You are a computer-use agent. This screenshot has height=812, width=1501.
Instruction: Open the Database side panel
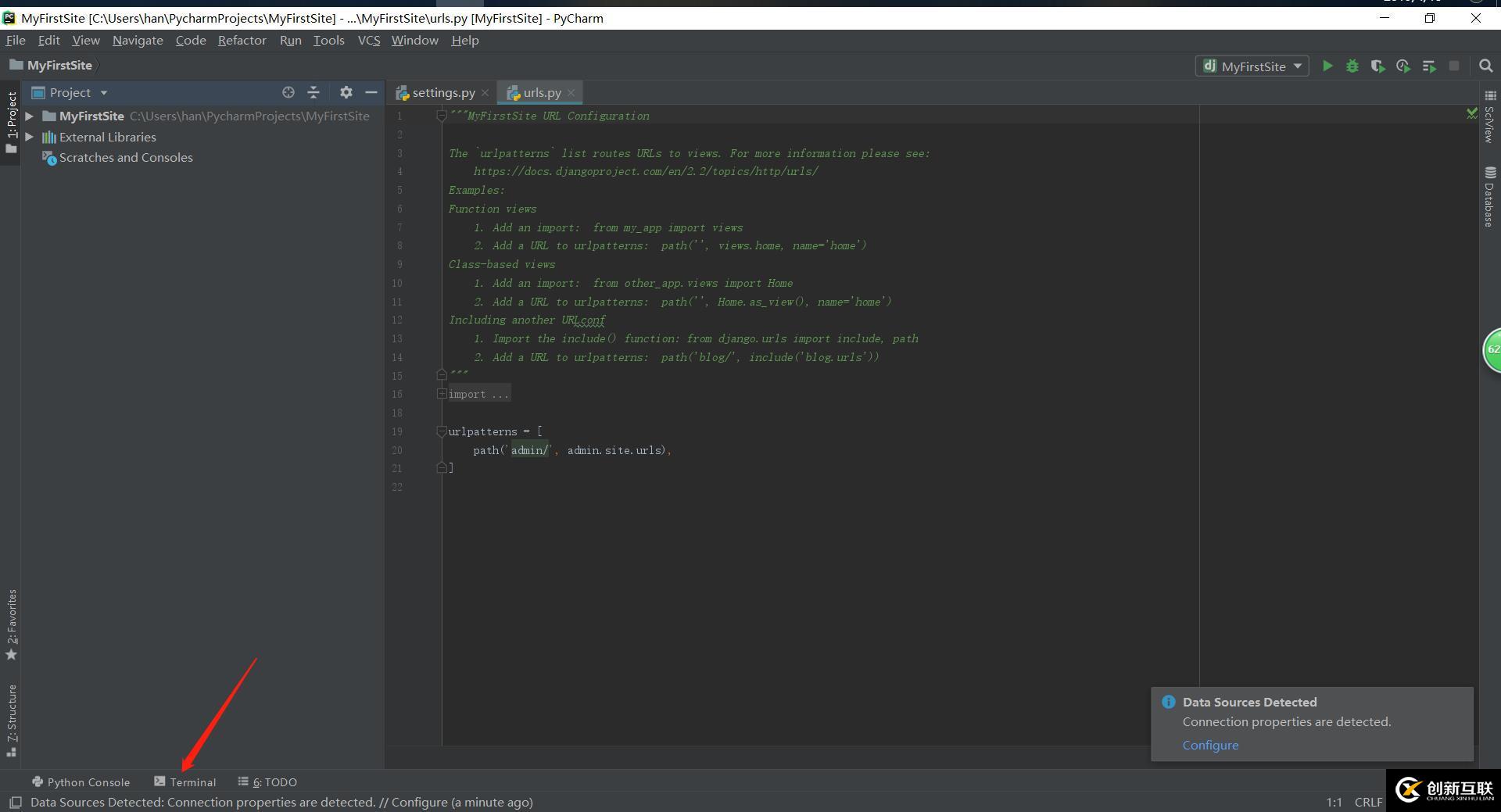coord(1489,196)
